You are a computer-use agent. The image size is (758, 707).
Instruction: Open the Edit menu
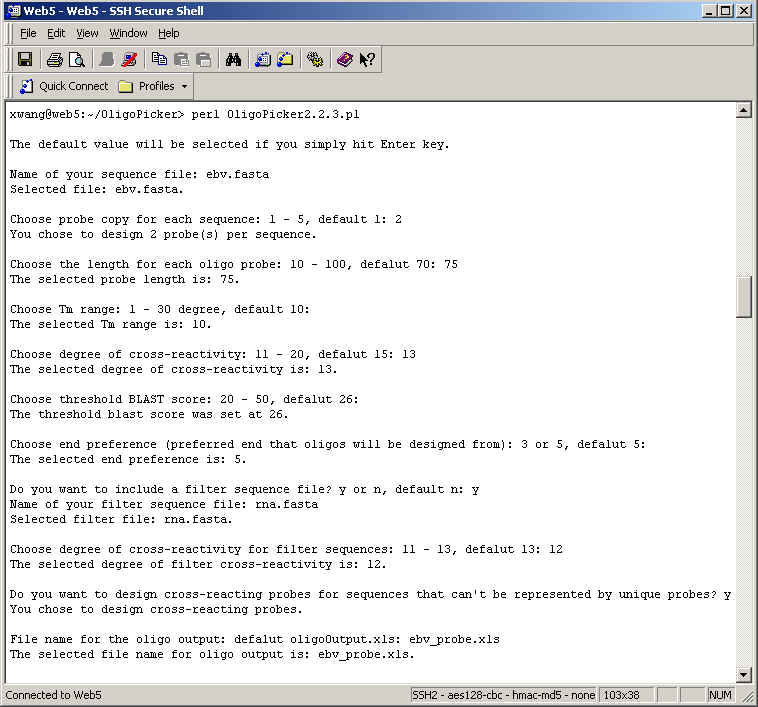click(x=56, y=33)
